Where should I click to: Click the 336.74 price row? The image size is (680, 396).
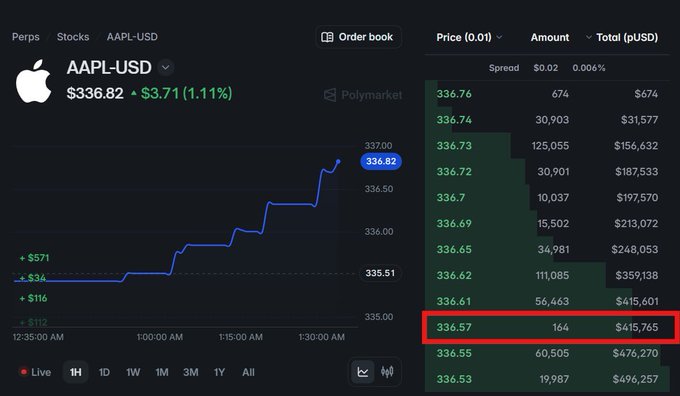click(x=547, y=120)
